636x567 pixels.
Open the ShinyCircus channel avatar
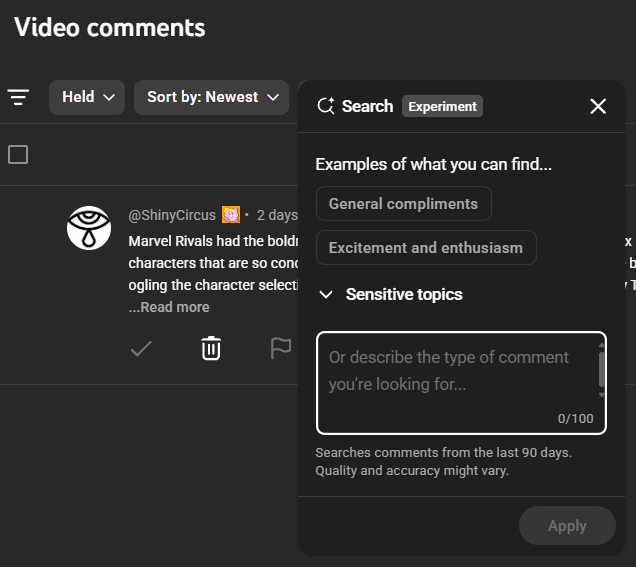(89, 228)
